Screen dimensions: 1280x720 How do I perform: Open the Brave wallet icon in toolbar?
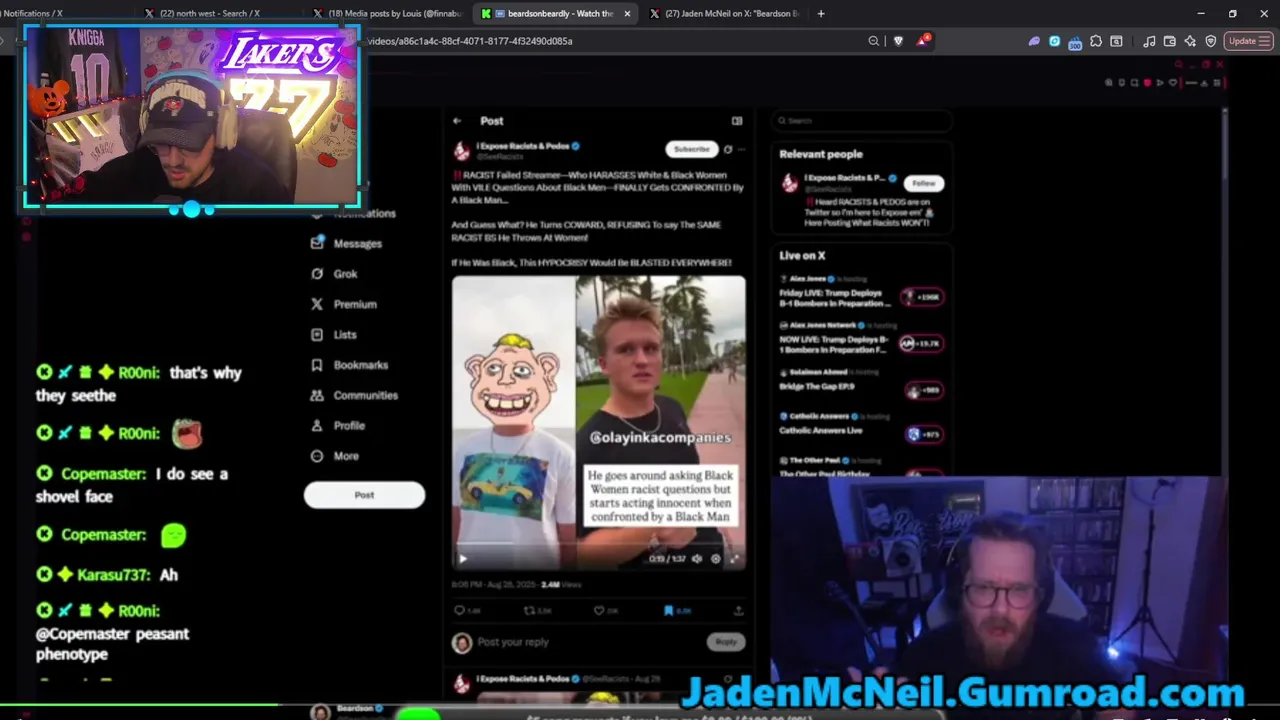(1169, 41)
